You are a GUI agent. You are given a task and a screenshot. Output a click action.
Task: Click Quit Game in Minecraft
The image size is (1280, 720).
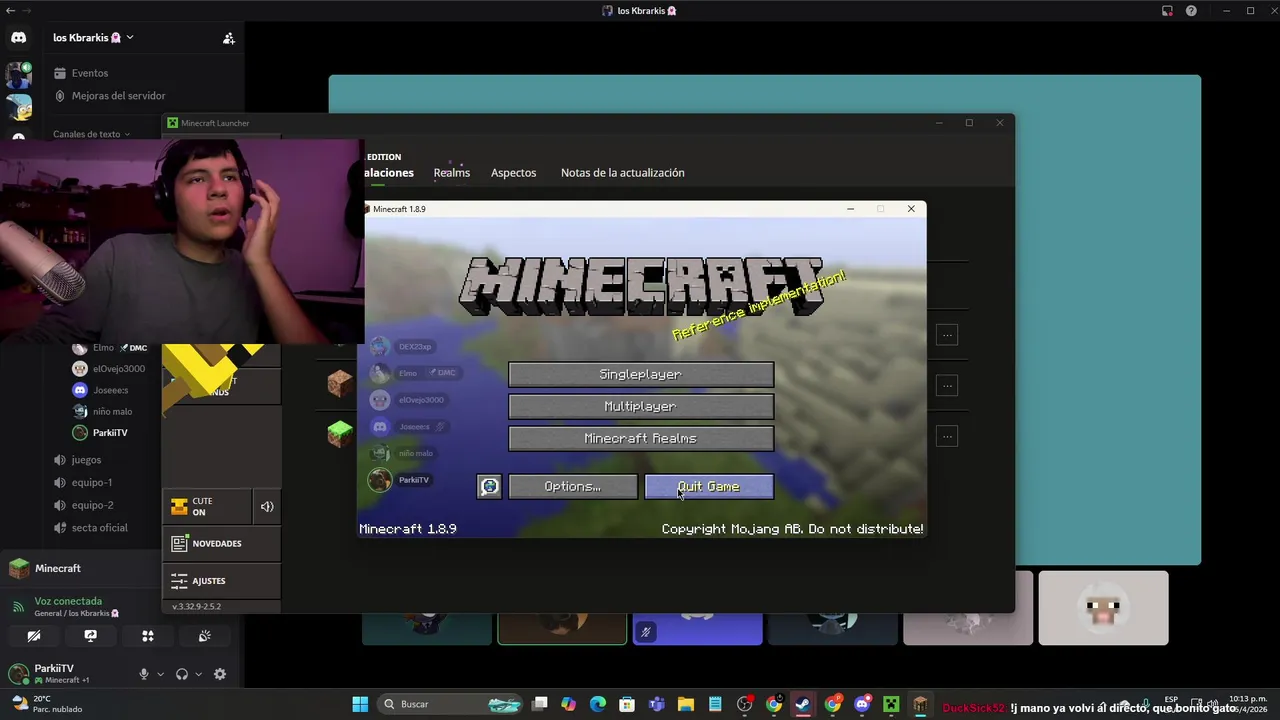point(709,486)
